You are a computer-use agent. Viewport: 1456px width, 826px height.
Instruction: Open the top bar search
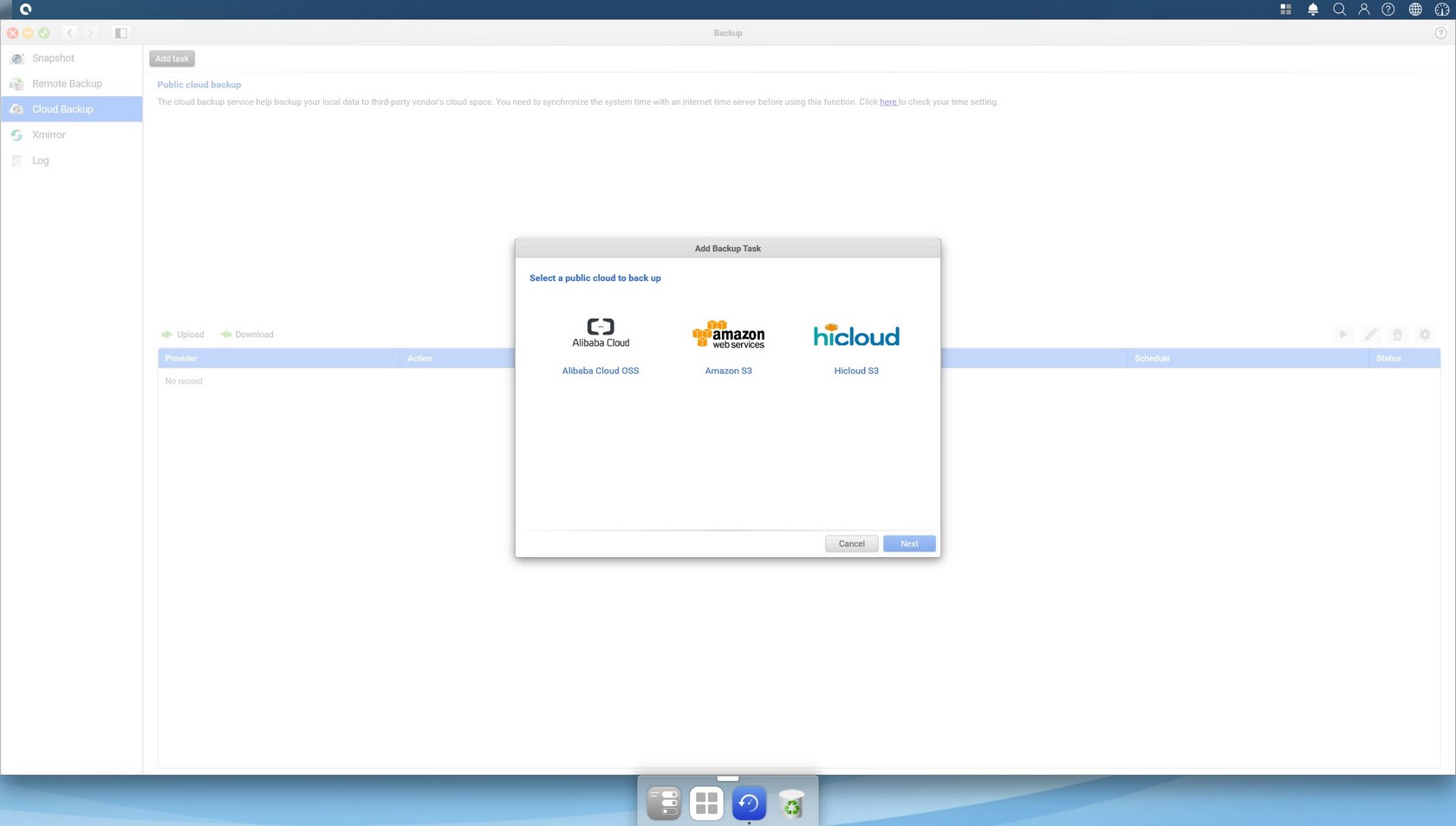(x=1339, y=10)
